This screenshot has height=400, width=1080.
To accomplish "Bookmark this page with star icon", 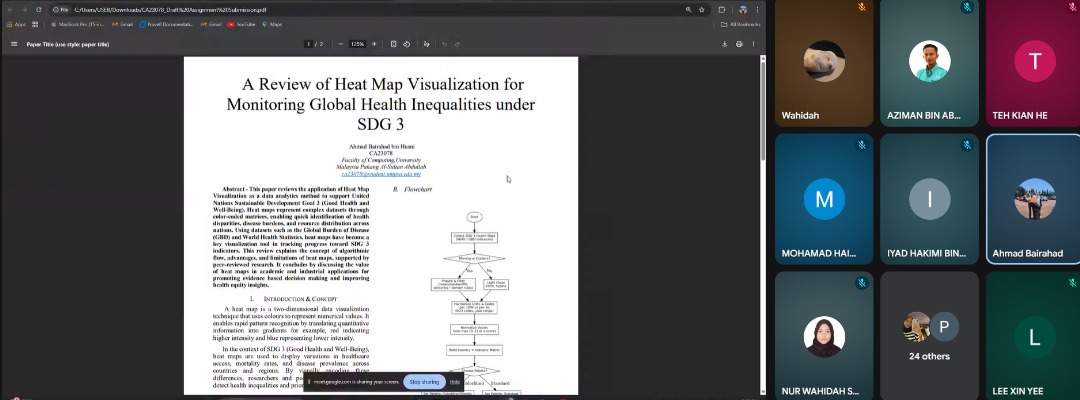I will [x=703, y=9].
